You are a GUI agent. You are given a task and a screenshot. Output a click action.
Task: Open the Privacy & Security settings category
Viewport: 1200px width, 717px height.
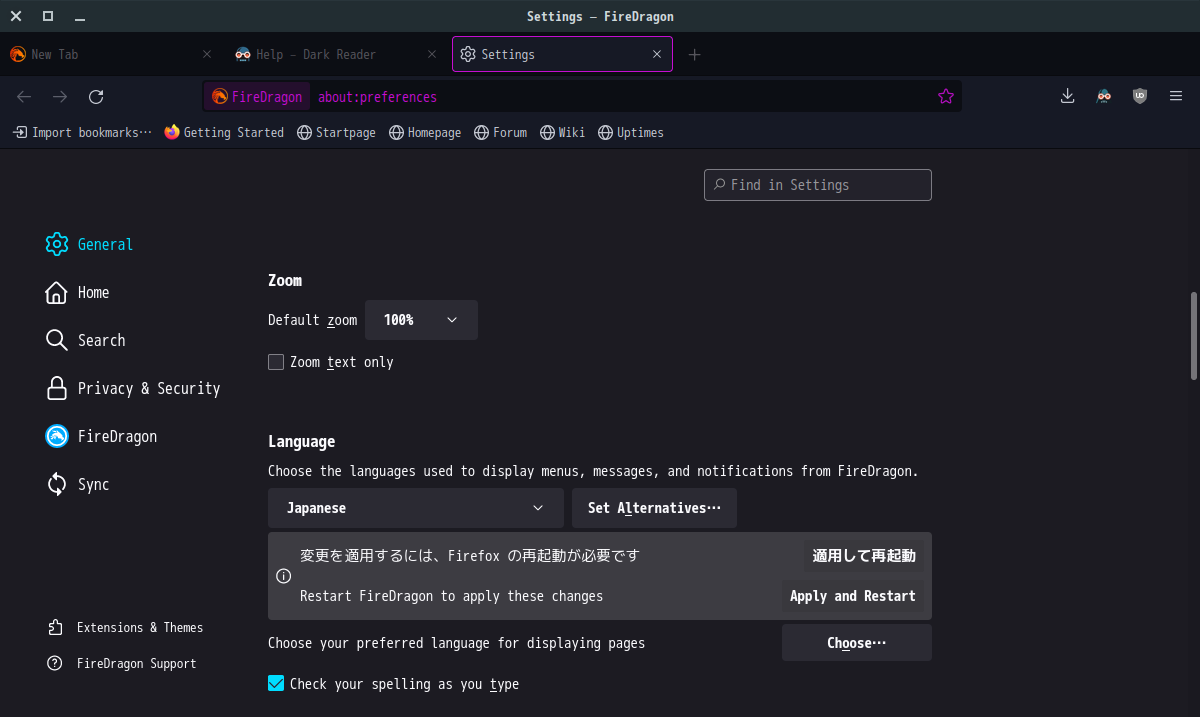pyautogui.click(x=133, y=388)
